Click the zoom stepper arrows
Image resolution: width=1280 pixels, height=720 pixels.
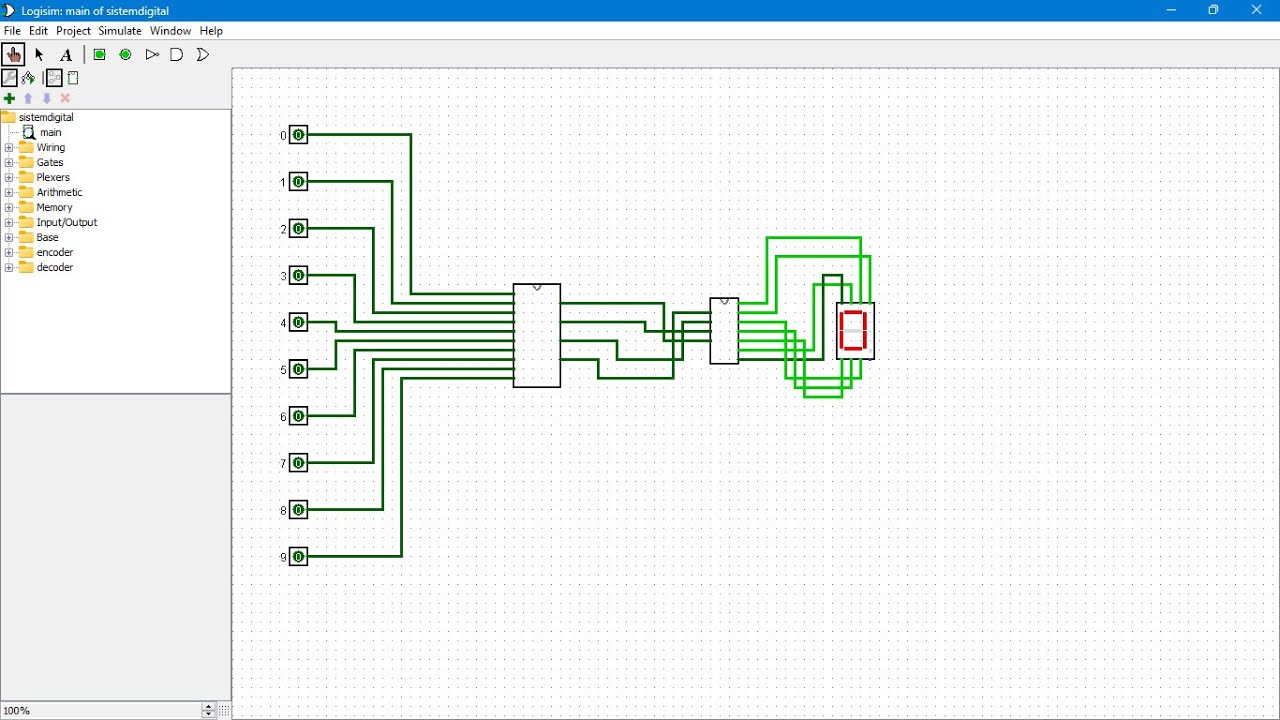pos(208,711)
